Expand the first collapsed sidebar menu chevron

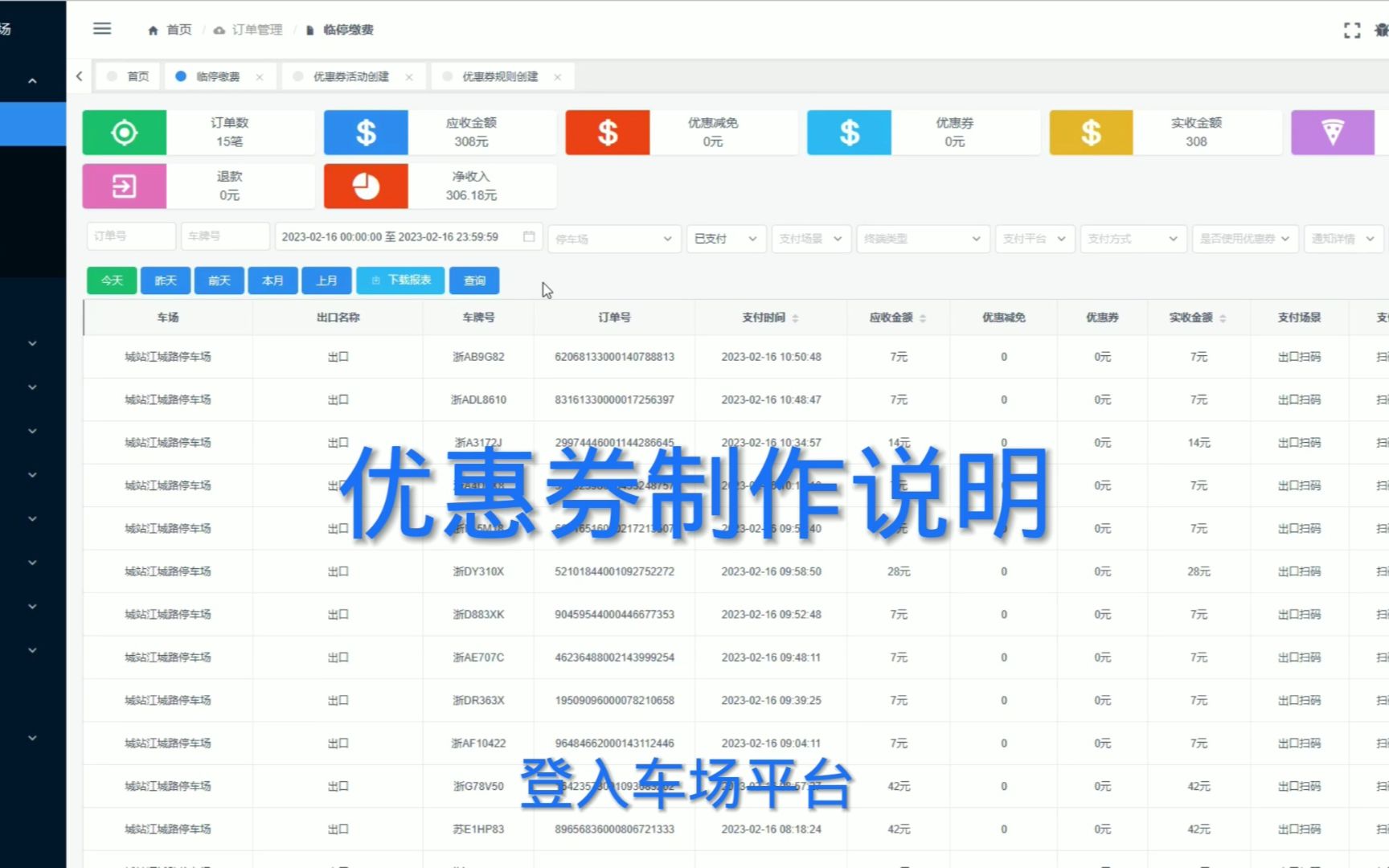(32, 343)
